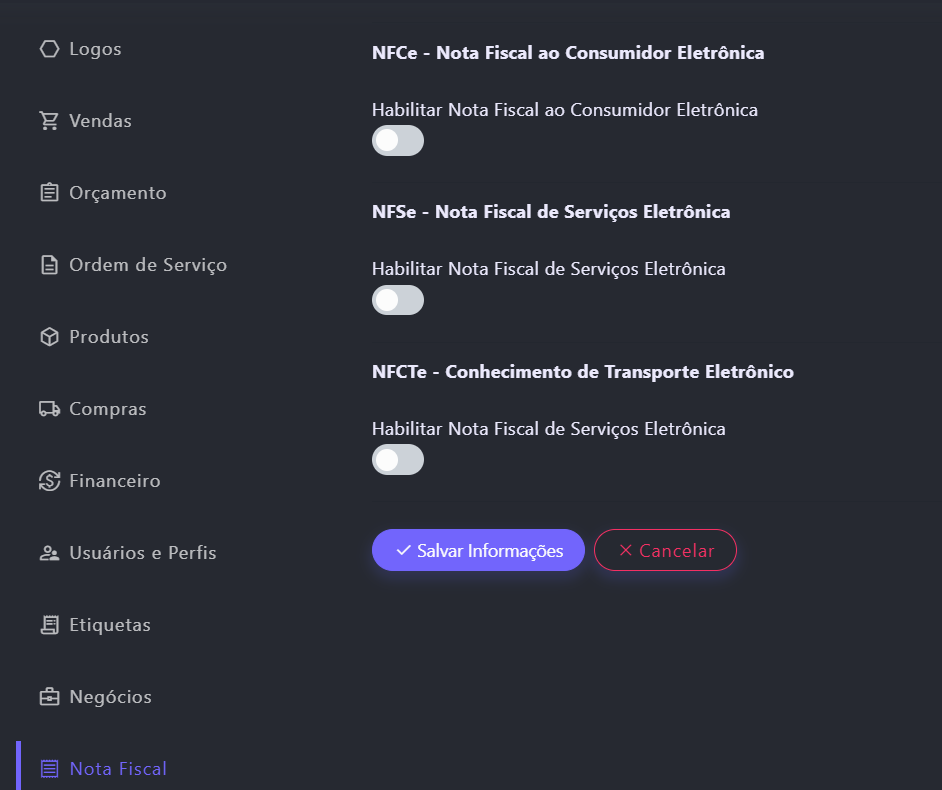Click the Nota Fiscal list icon
The width and height of the screenshot is (942, 790).
click(49, 769)
